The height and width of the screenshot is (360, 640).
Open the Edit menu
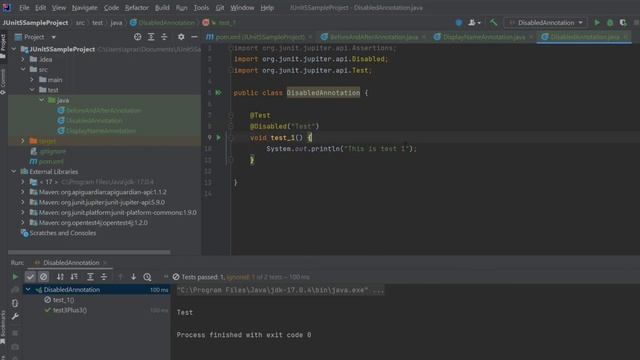[x=40, y=8]
